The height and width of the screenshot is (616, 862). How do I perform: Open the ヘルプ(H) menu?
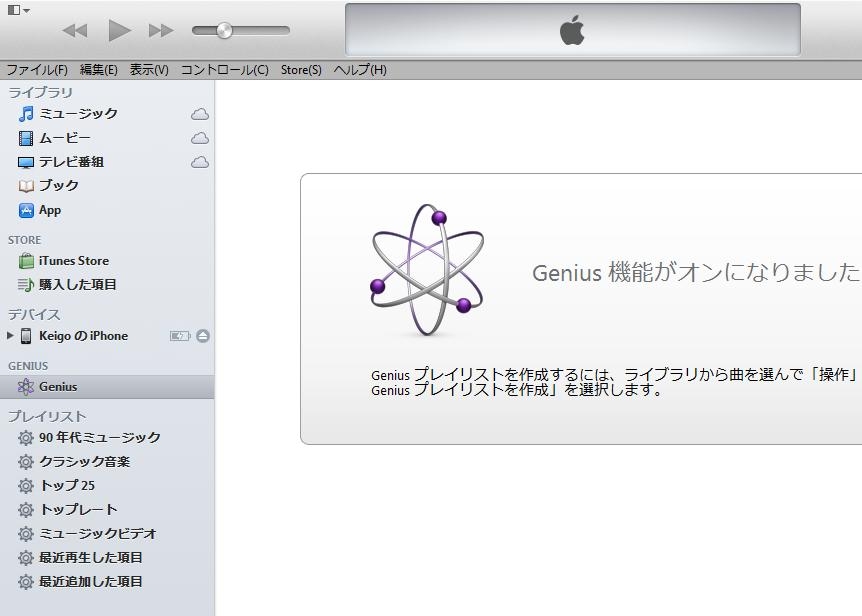360,70
